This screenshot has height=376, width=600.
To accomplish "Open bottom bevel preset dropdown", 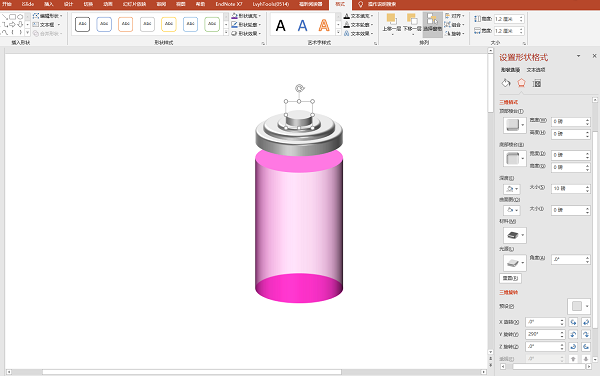I will [515, 158].
